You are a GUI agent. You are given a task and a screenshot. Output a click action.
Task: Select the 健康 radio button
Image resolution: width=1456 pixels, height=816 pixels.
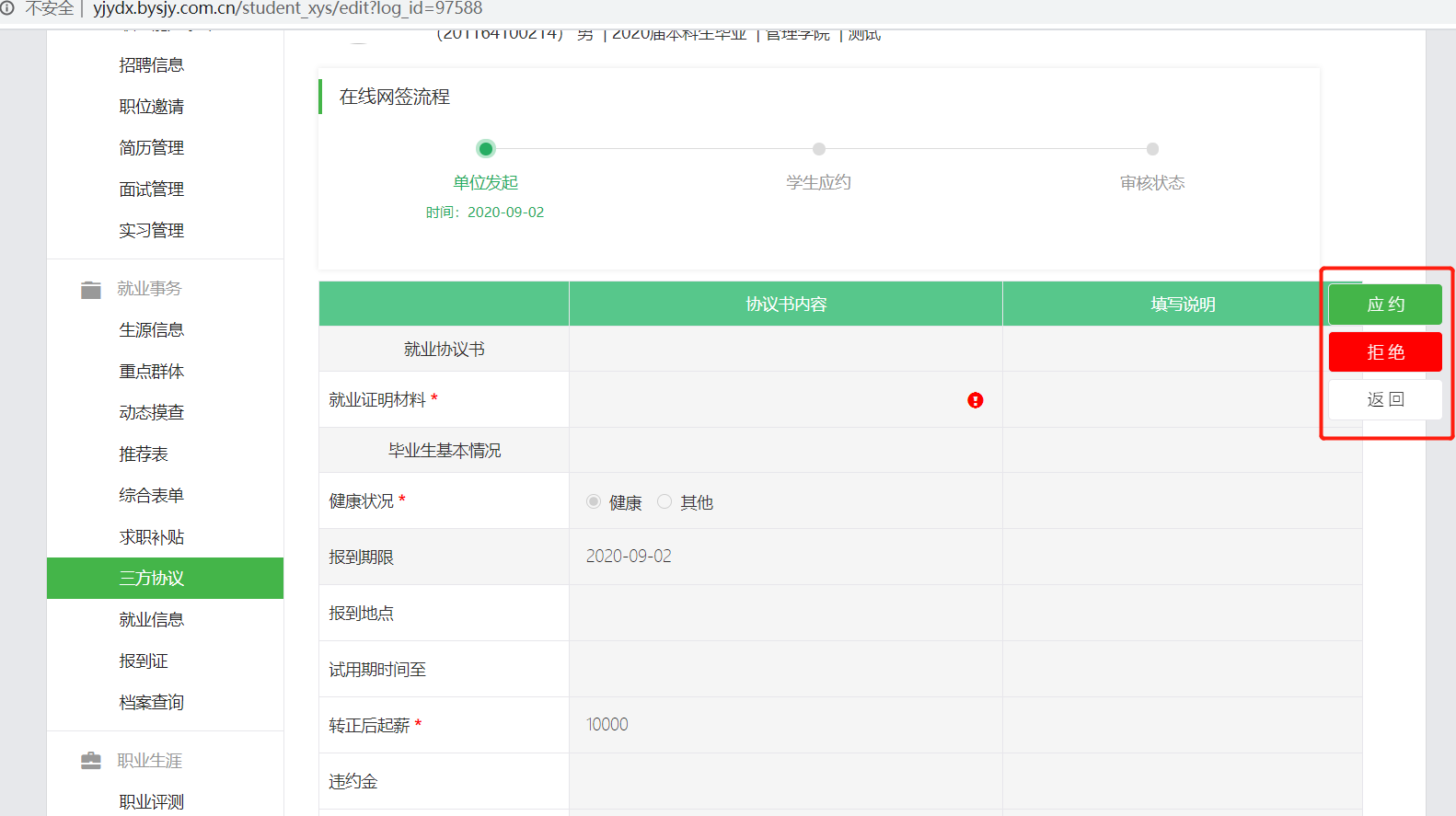594,502
